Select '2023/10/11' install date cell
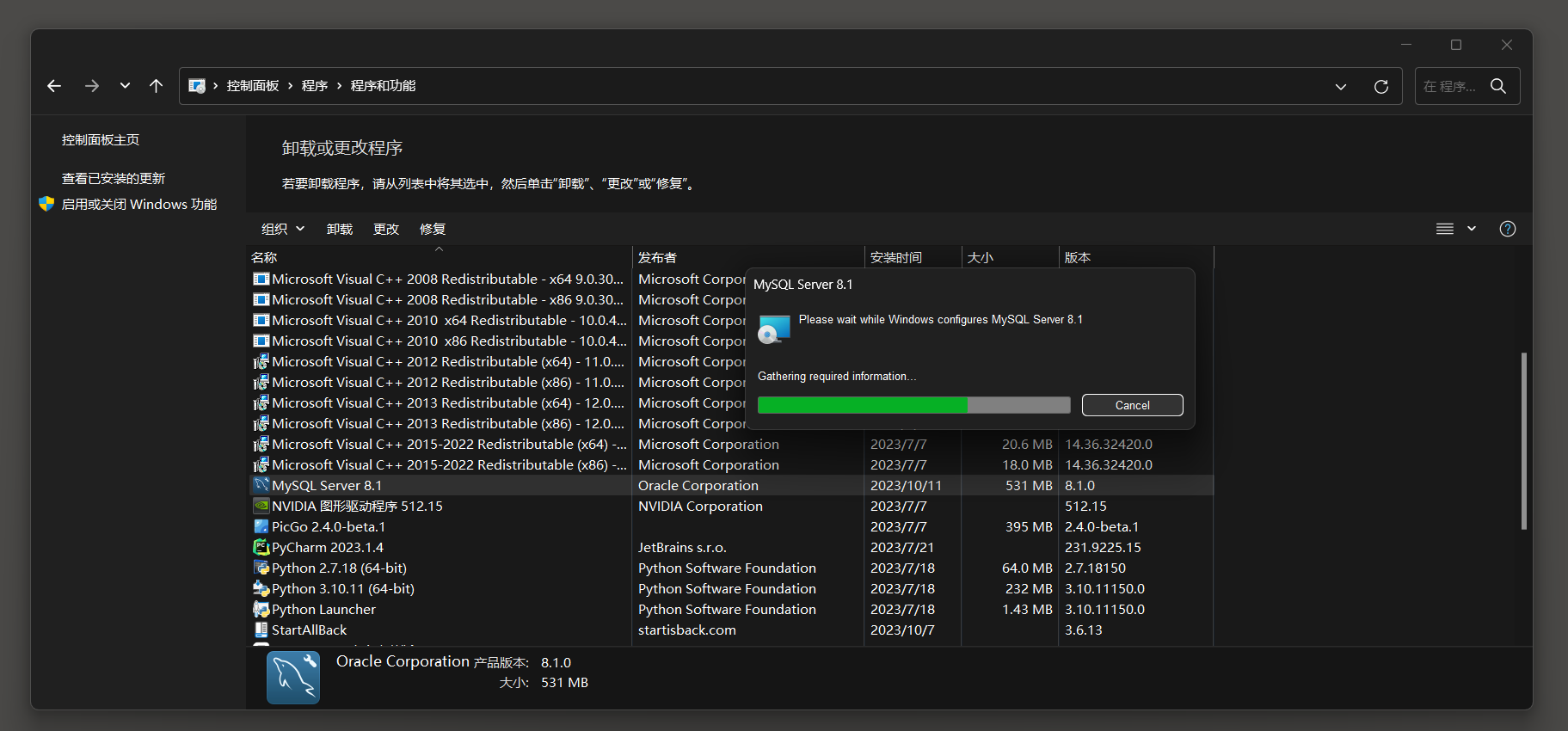1568x731 pixels. coord(906,485)
